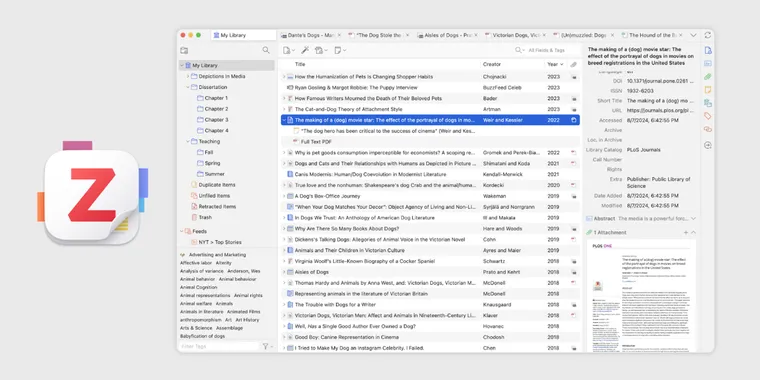
Task: Open Duplicate Items in the sidebar
Action: coord(217,185)
